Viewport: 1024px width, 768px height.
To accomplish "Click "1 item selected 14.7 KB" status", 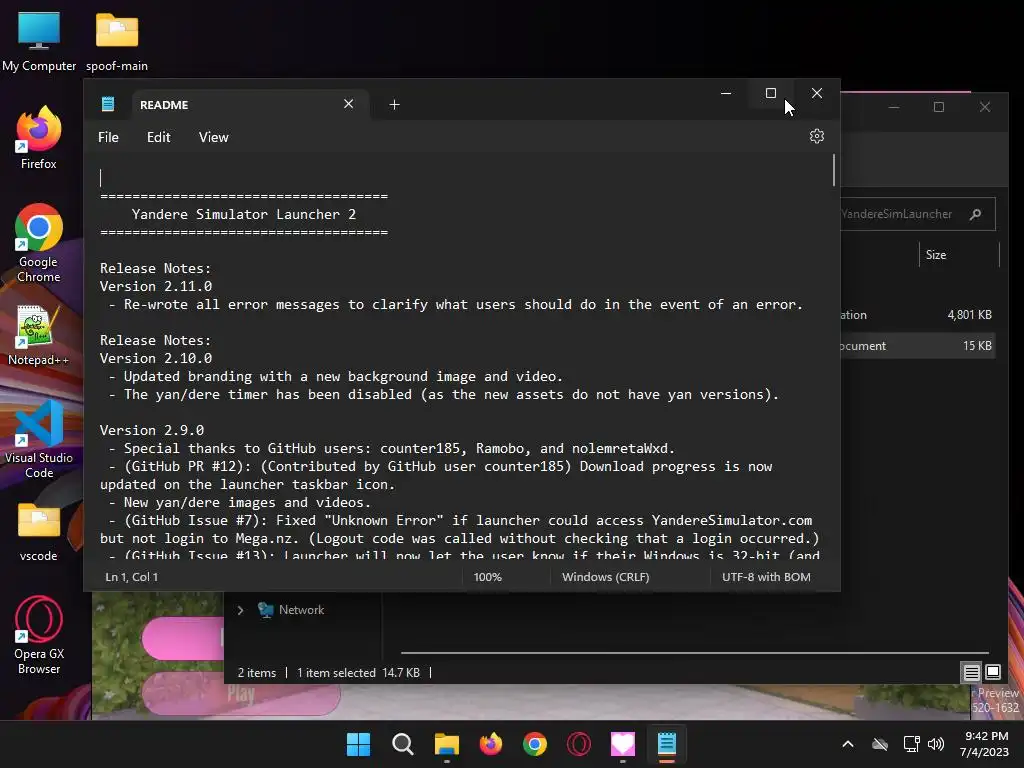I will [x=359, y=673].
